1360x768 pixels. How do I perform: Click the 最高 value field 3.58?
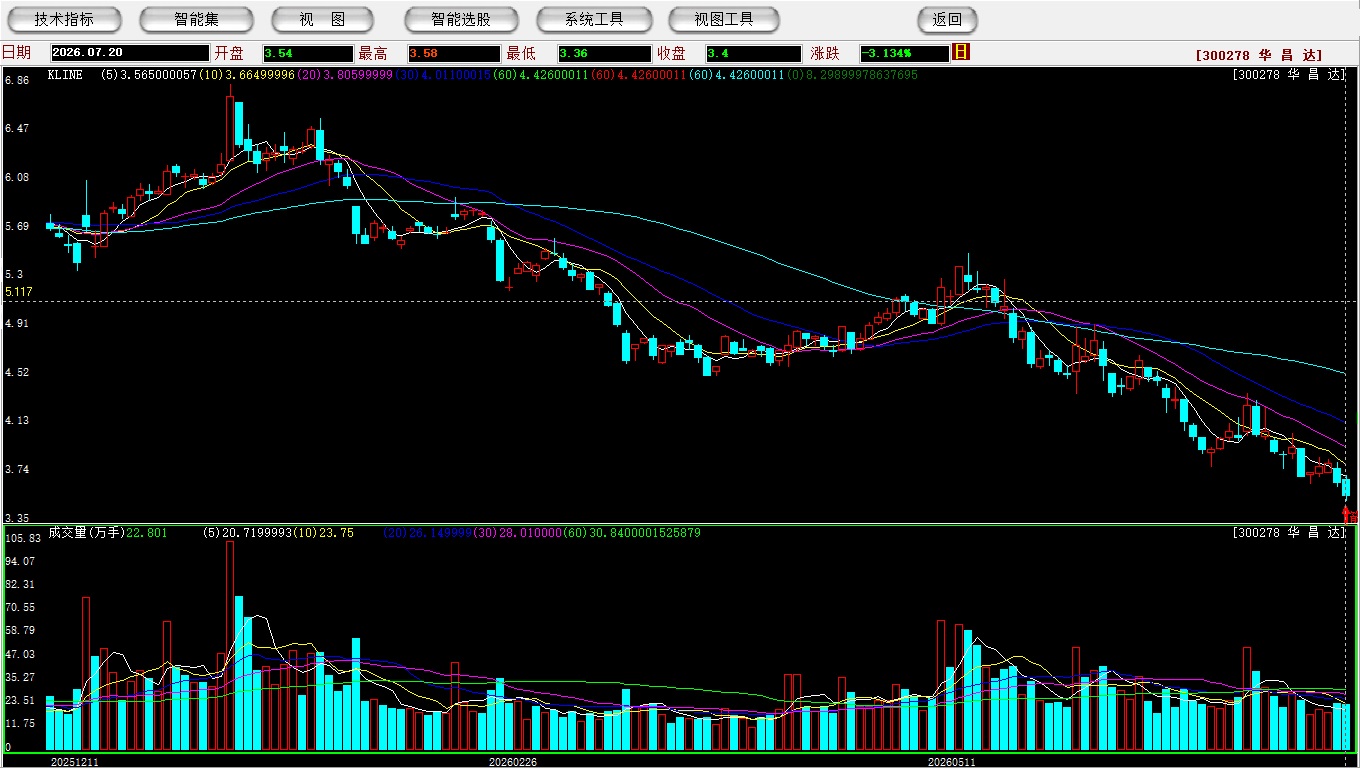coord(453,53)
